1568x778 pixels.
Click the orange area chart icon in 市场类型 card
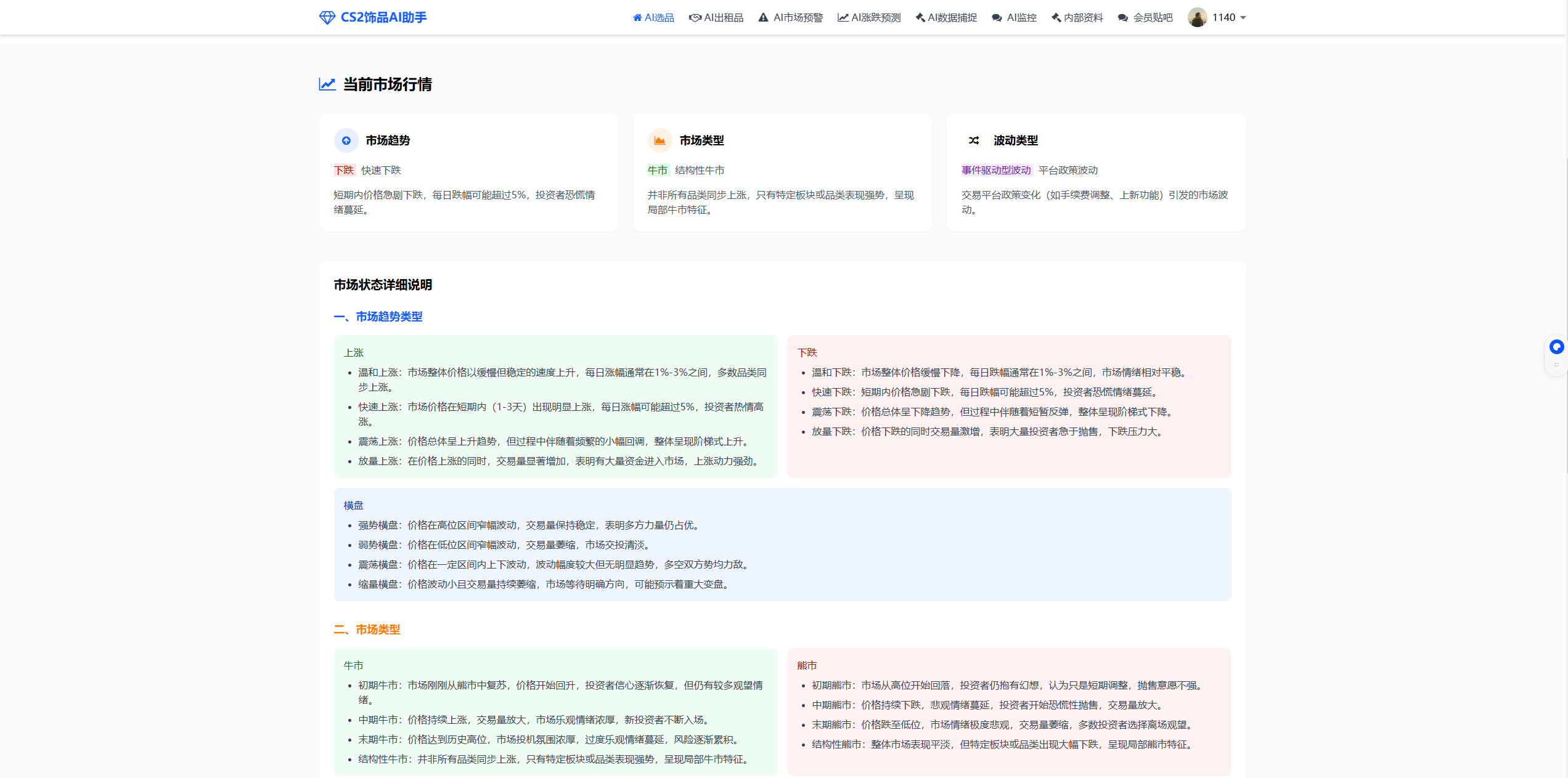click(659, 140)
